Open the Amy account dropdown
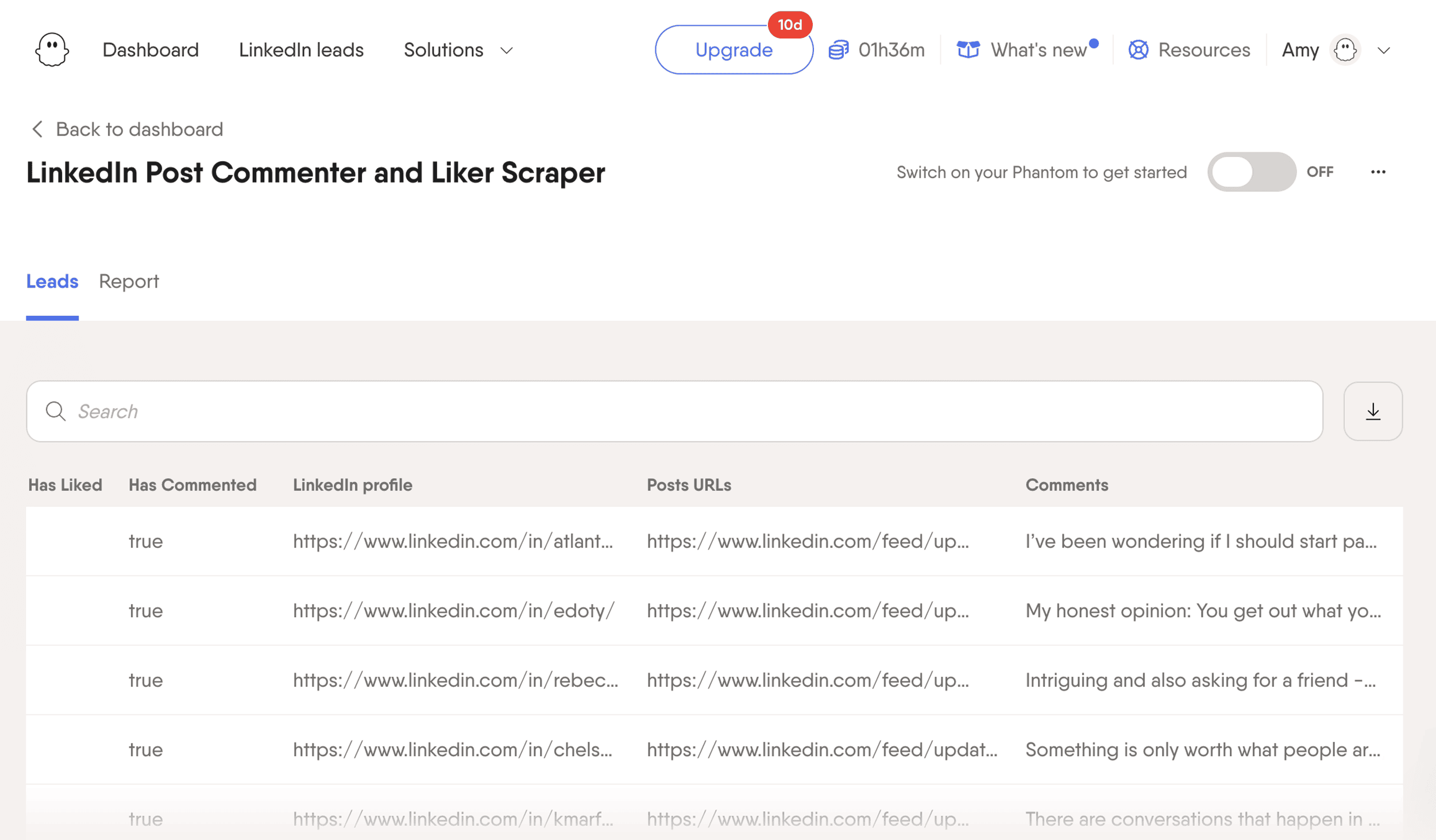 tap(1384, 51)
